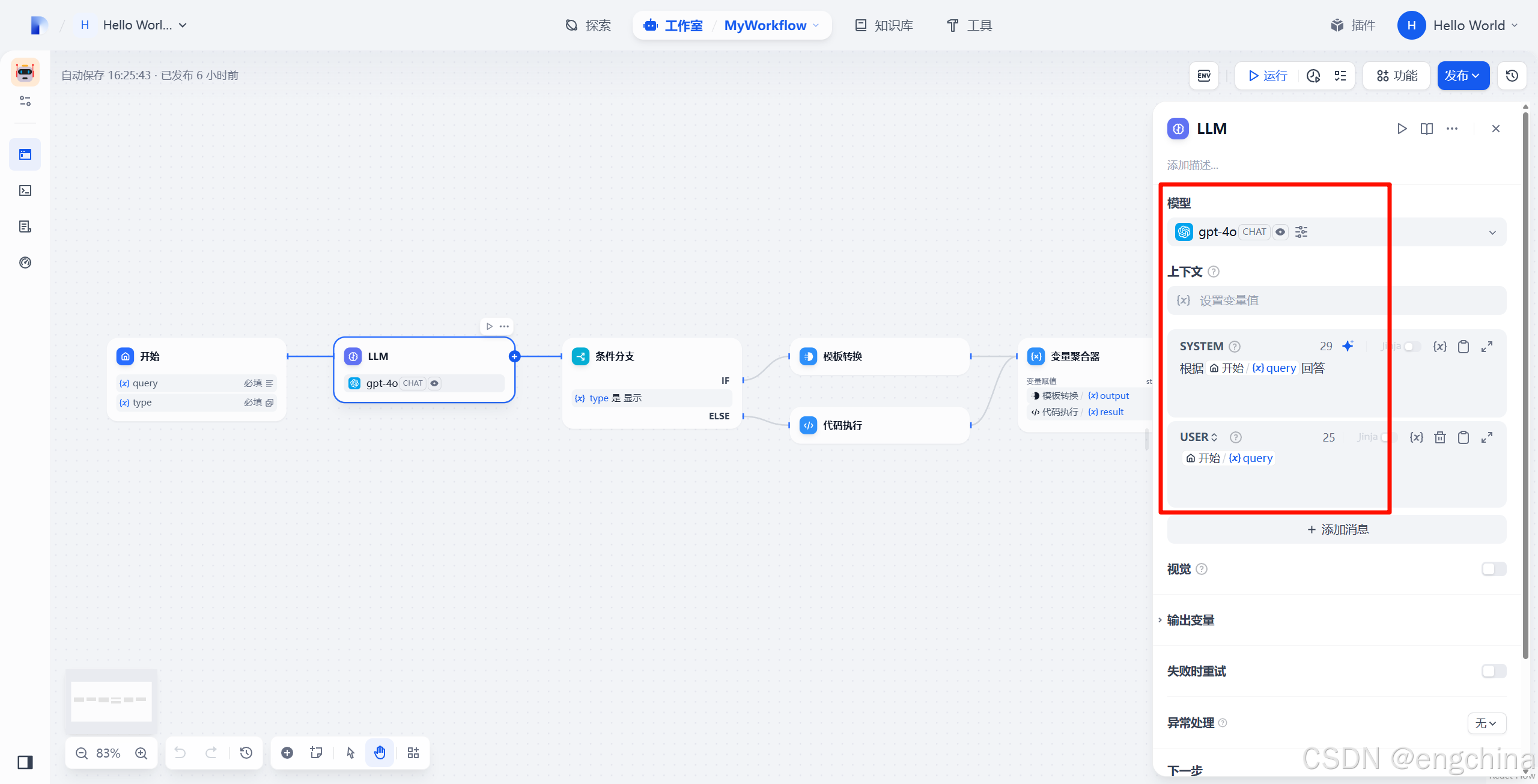Click the 运行 run button

1268,76
